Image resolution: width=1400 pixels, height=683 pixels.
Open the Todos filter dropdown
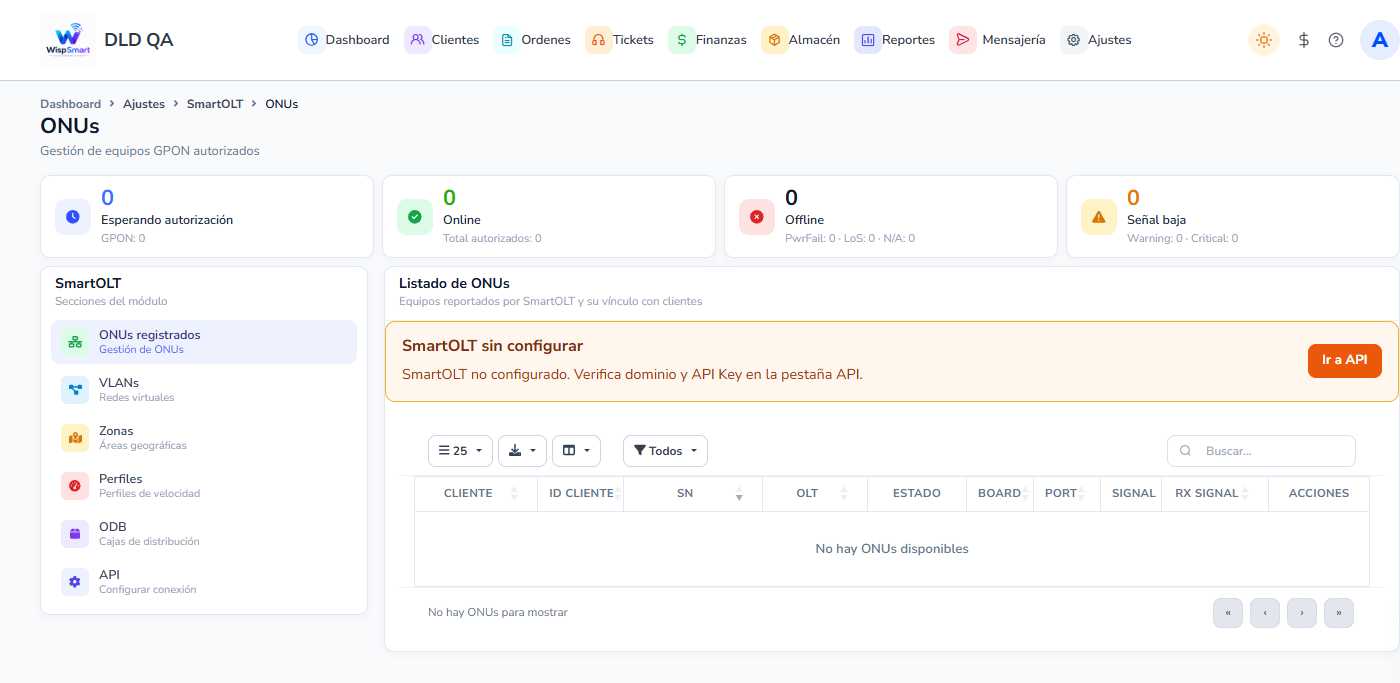pos(665,451)
